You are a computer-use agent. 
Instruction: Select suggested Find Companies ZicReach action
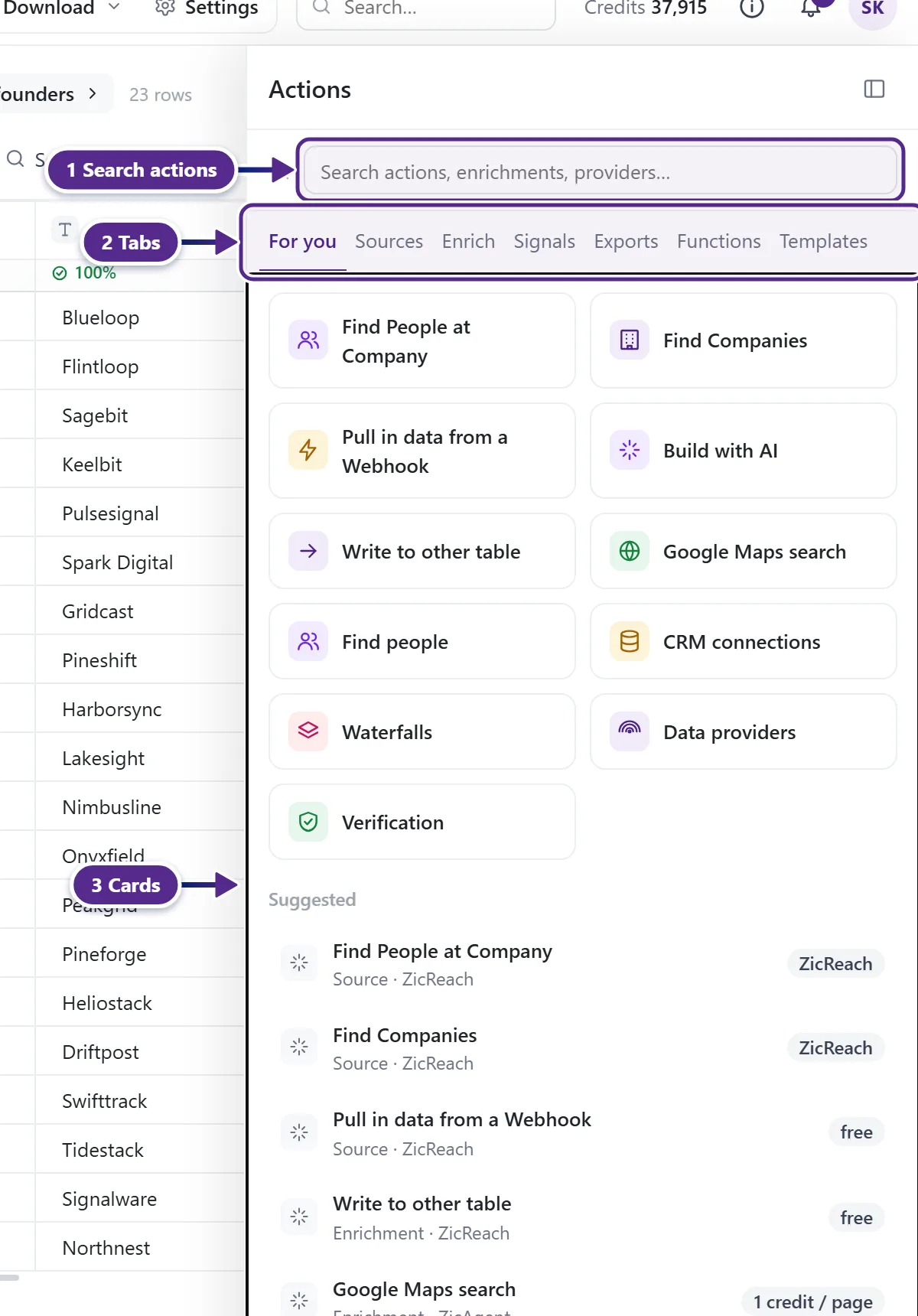click(582, 1048)
